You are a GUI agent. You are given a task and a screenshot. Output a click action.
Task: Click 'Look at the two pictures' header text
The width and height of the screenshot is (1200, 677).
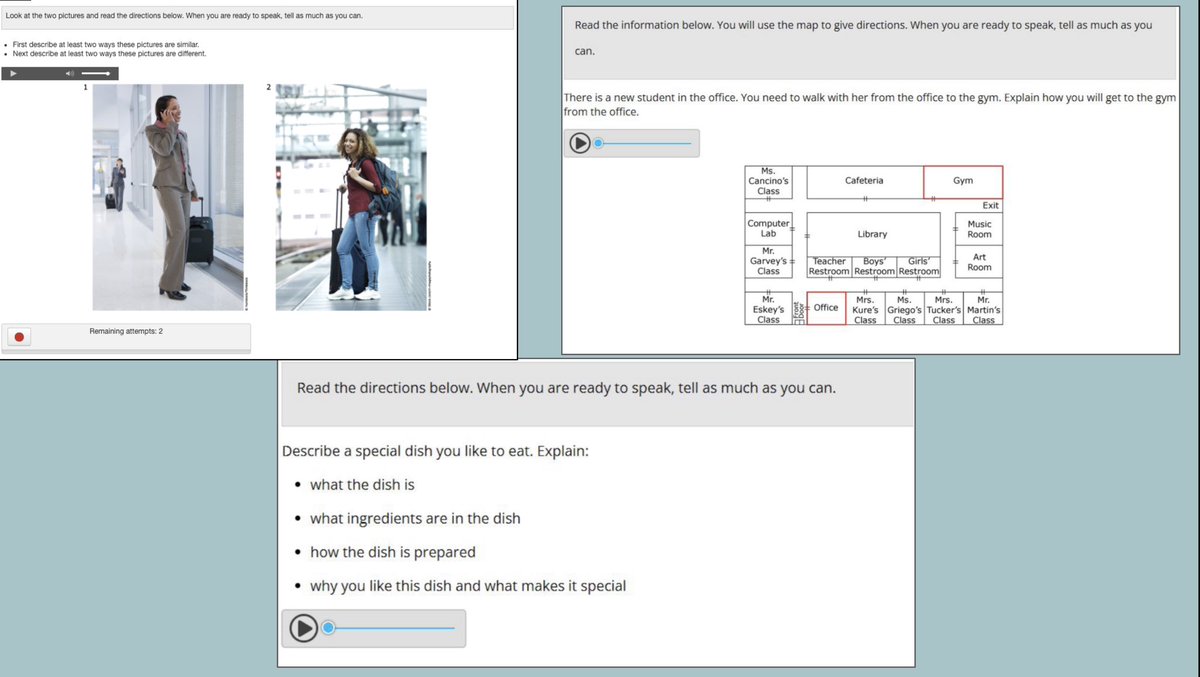point(184,17)
